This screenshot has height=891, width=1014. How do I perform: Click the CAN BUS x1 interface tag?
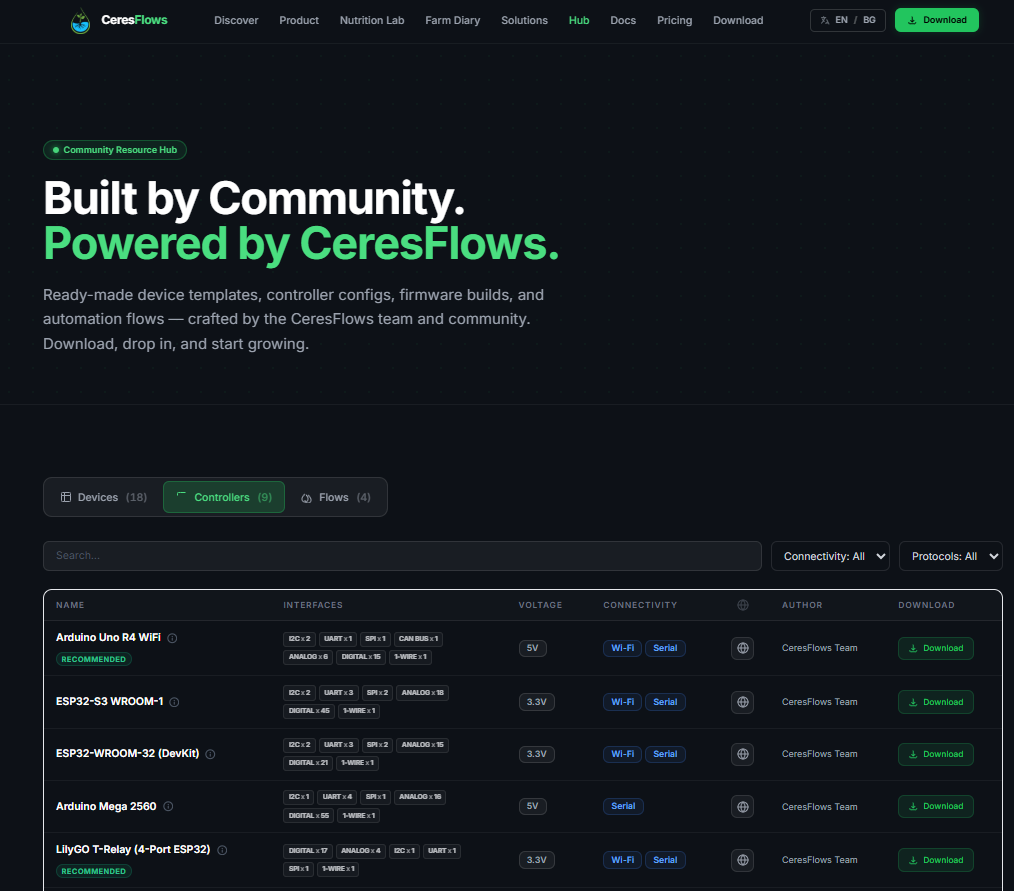418,639
